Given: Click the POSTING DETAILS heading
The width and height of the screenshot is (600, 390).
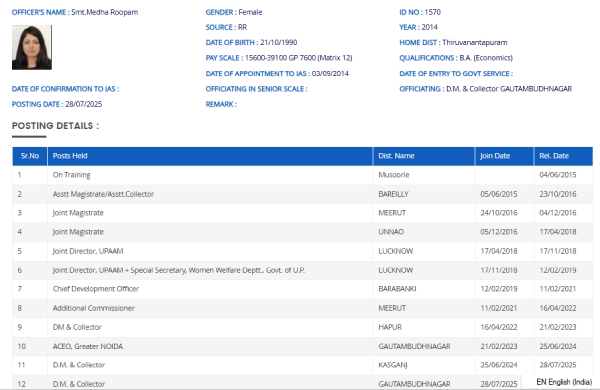Looking at the screenshot, I should click(55, 126).
